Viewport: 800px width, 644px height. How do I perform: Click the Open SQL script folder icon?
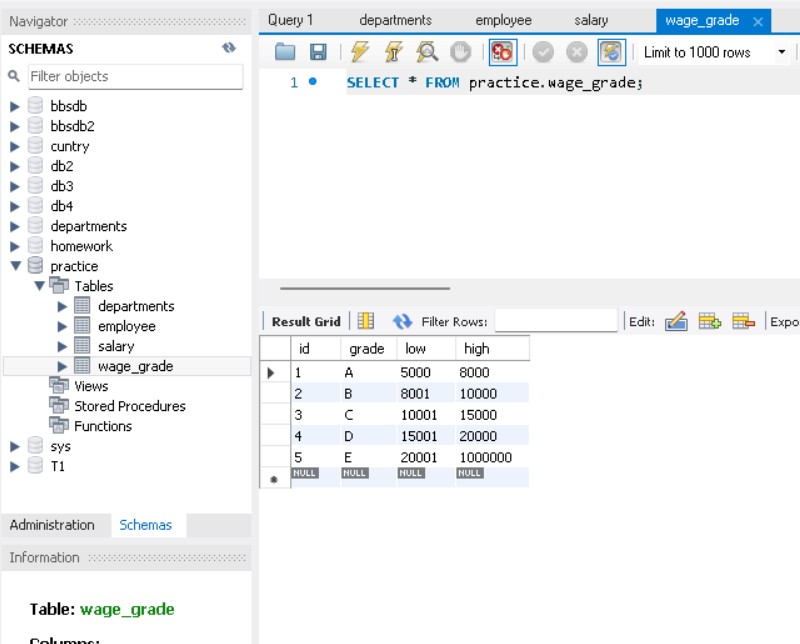tap(285, 52)
